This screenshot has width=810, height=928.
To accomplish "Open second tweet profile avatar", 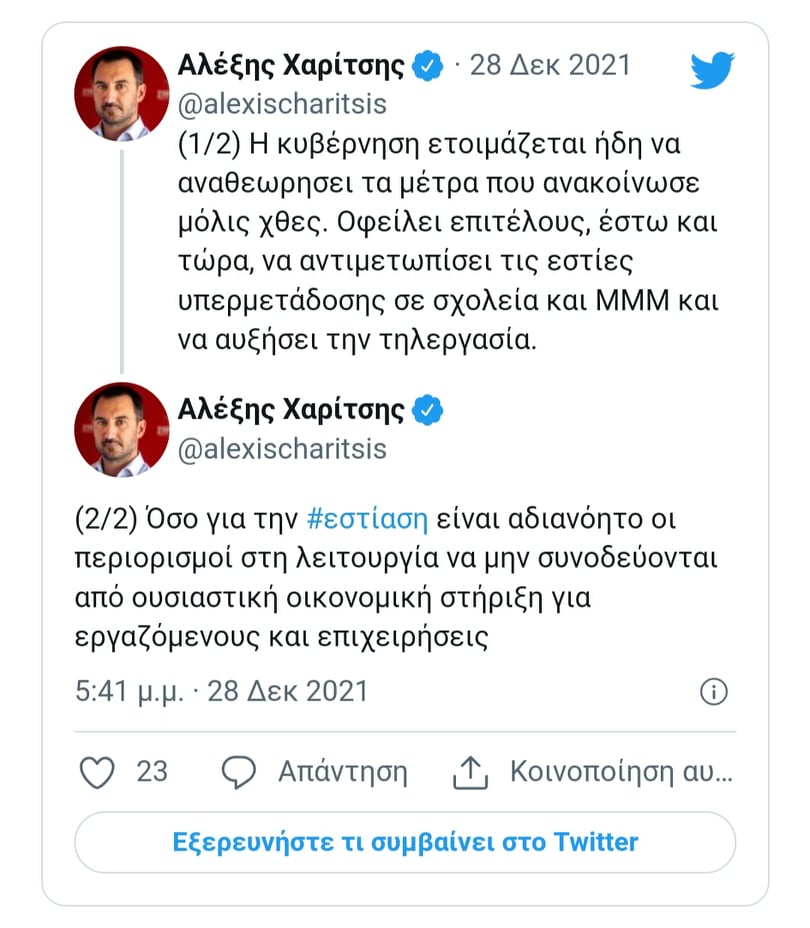I will (122, 429).
